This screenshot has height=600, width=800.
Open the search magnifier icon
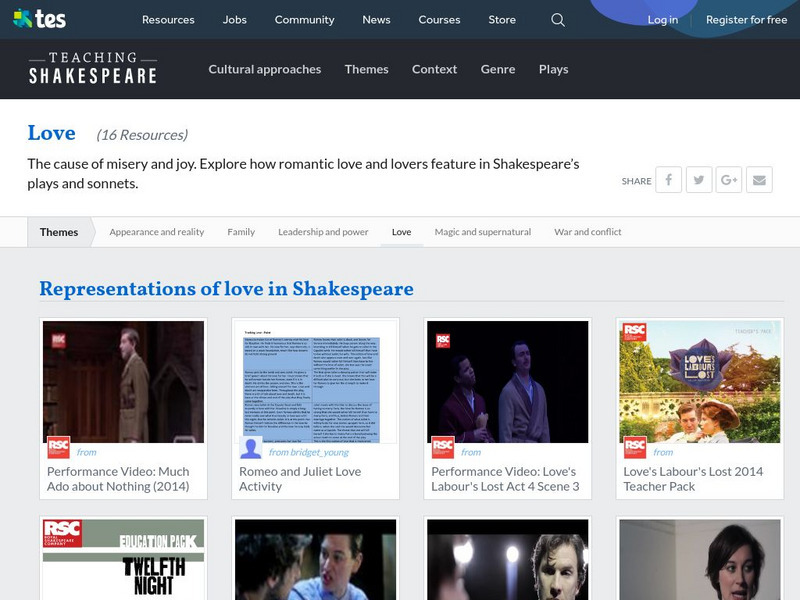(558, 20)
